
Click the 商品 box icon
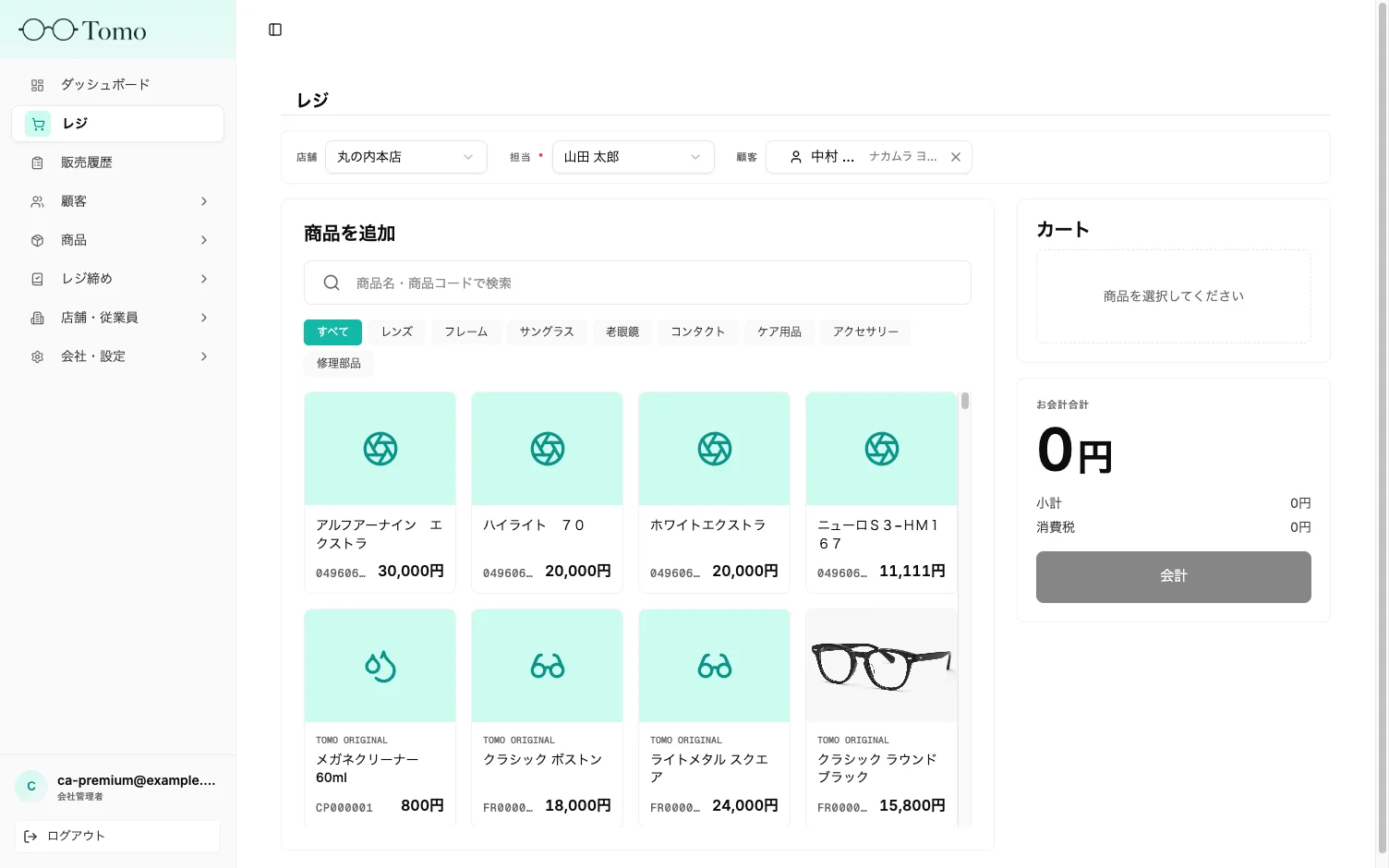pos(38,240)
